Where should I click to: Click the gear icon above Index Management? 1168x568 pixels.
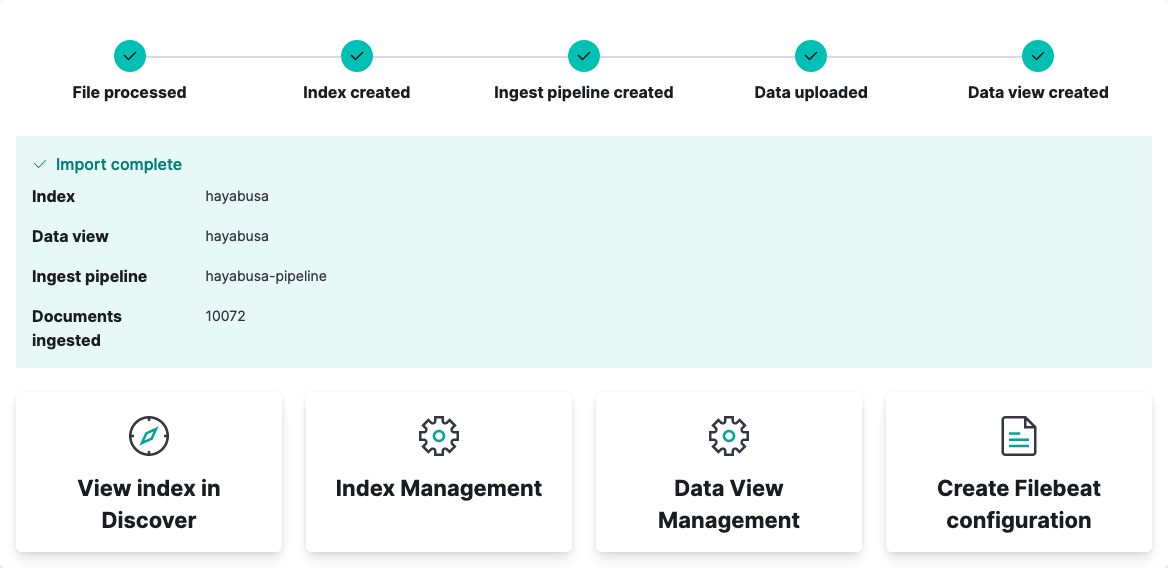439,436
